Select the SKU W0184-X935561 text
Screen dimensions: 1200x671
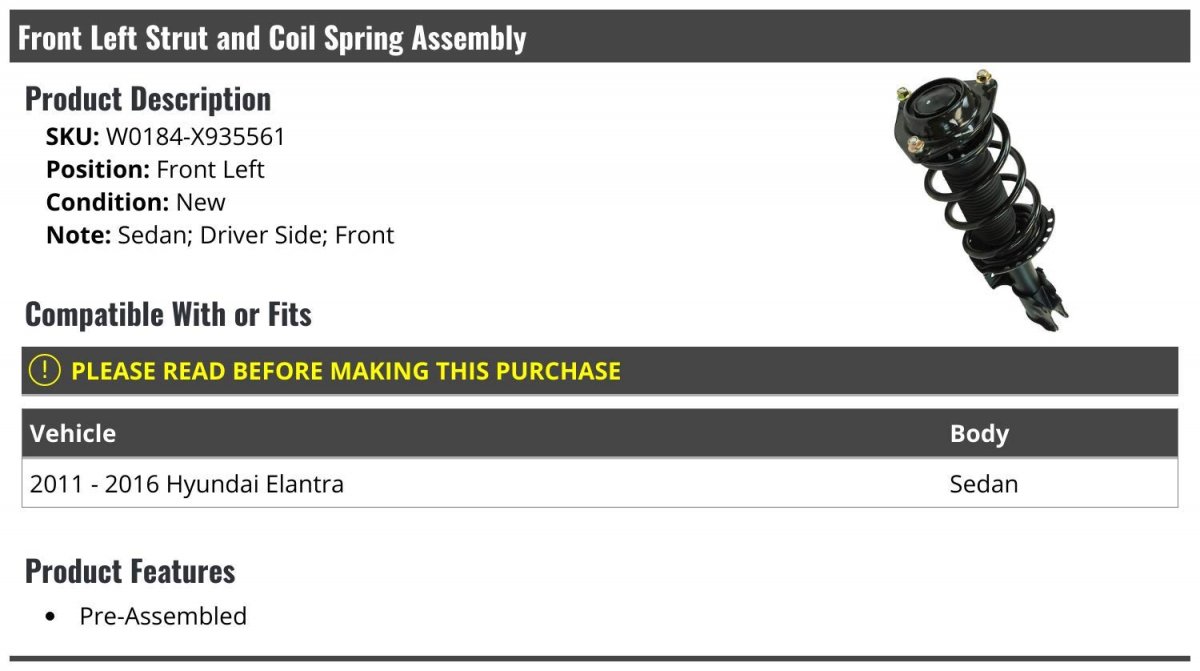195,136
